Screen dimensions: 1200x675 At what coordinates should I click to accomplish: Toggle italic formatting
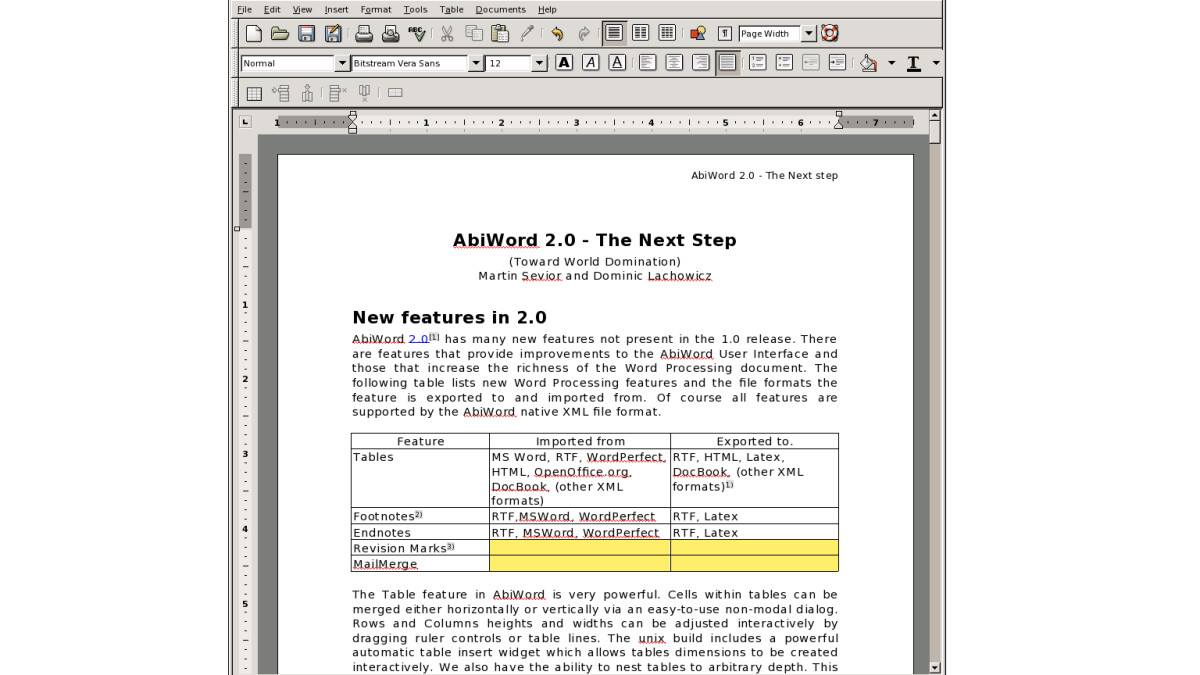pos(591,63)
